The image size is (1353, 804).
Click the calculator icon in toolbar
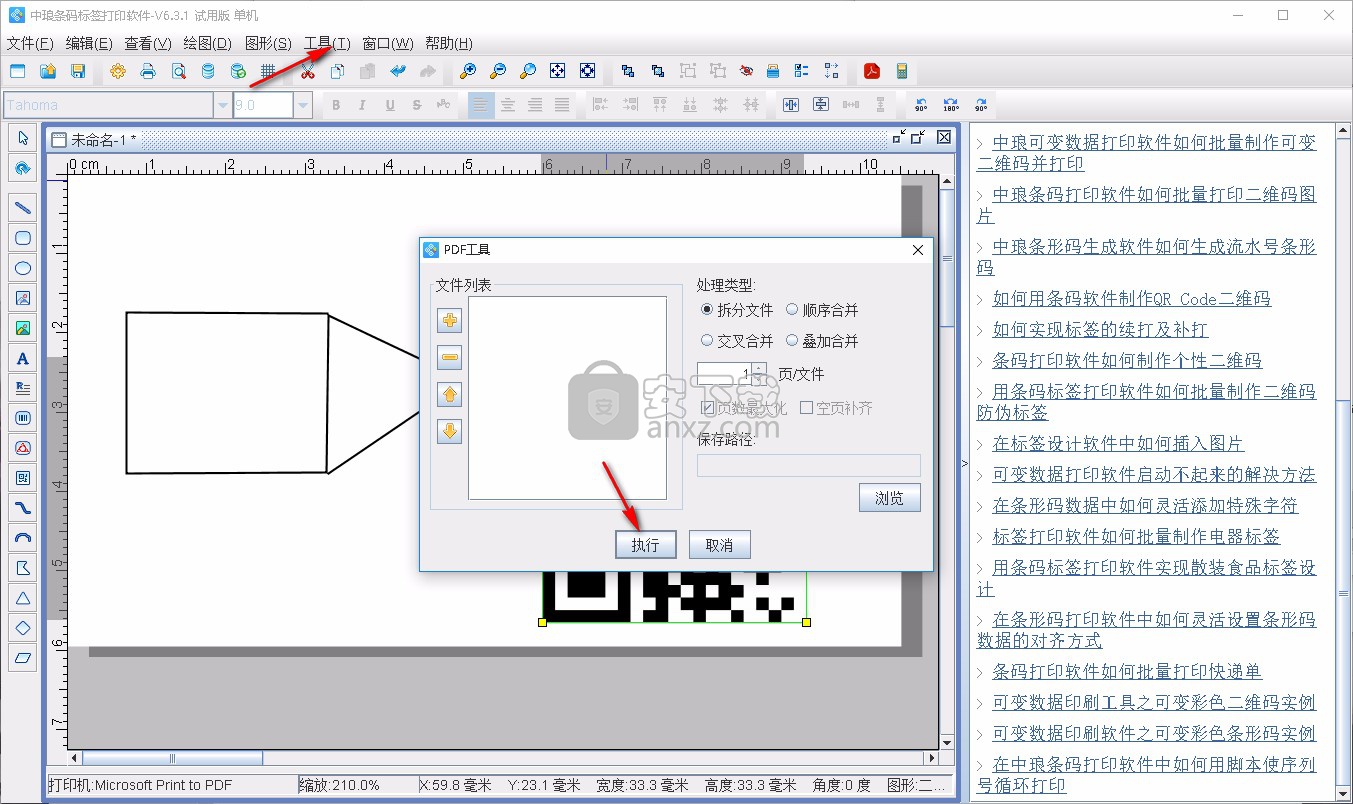902,71
